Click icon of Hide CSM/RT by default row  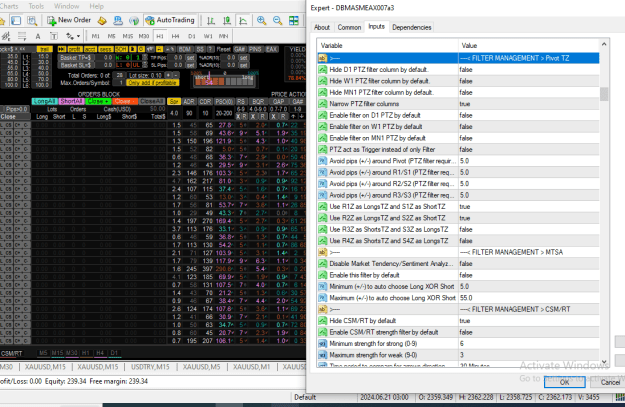point(322,321)
